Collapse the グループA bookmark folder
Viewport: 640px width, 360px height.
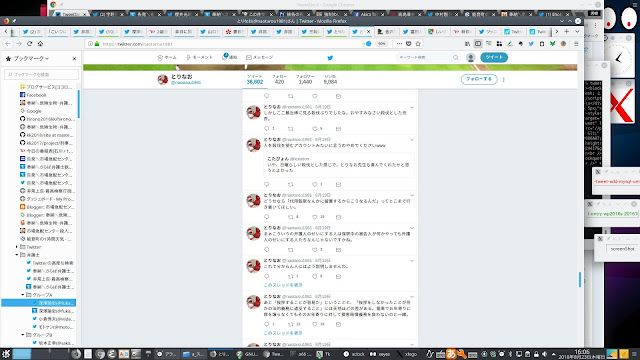pos(23,295)
